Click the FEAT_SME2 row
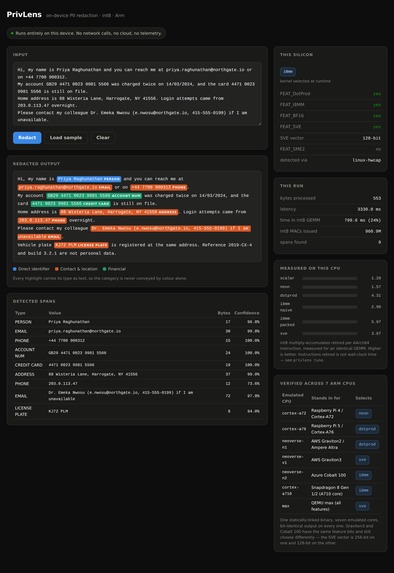This screenshot has width=394, height=573. [x=330, y=149]
